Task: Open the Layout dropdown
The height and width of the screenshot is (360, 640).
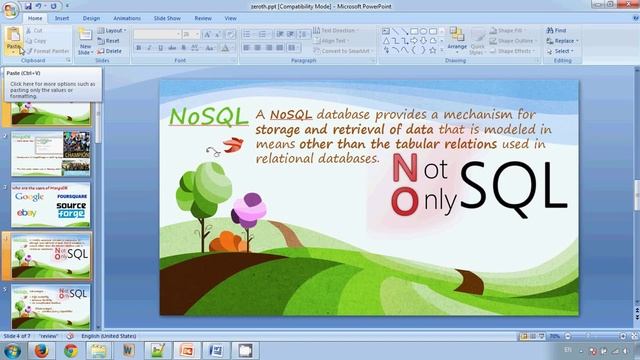Action: pyautogui.click(x=112, y=31)
